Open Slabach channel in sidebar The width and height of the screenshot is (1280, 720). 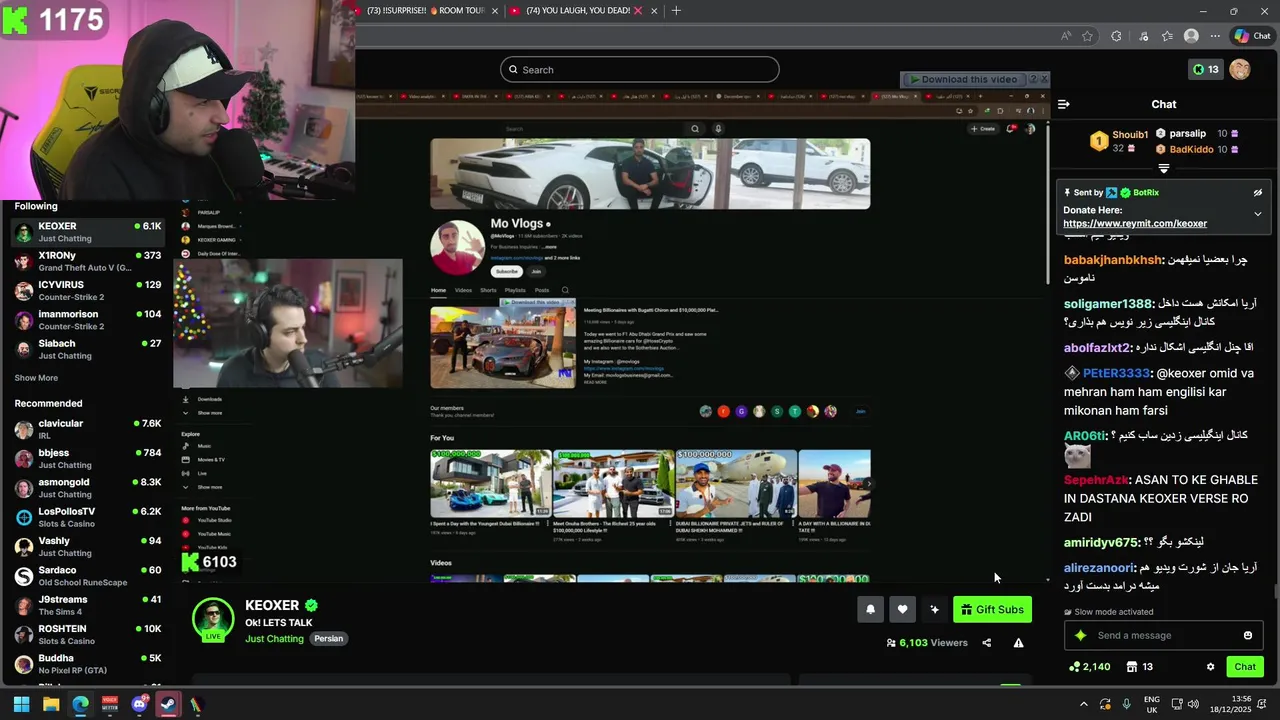tap(88, 349)
